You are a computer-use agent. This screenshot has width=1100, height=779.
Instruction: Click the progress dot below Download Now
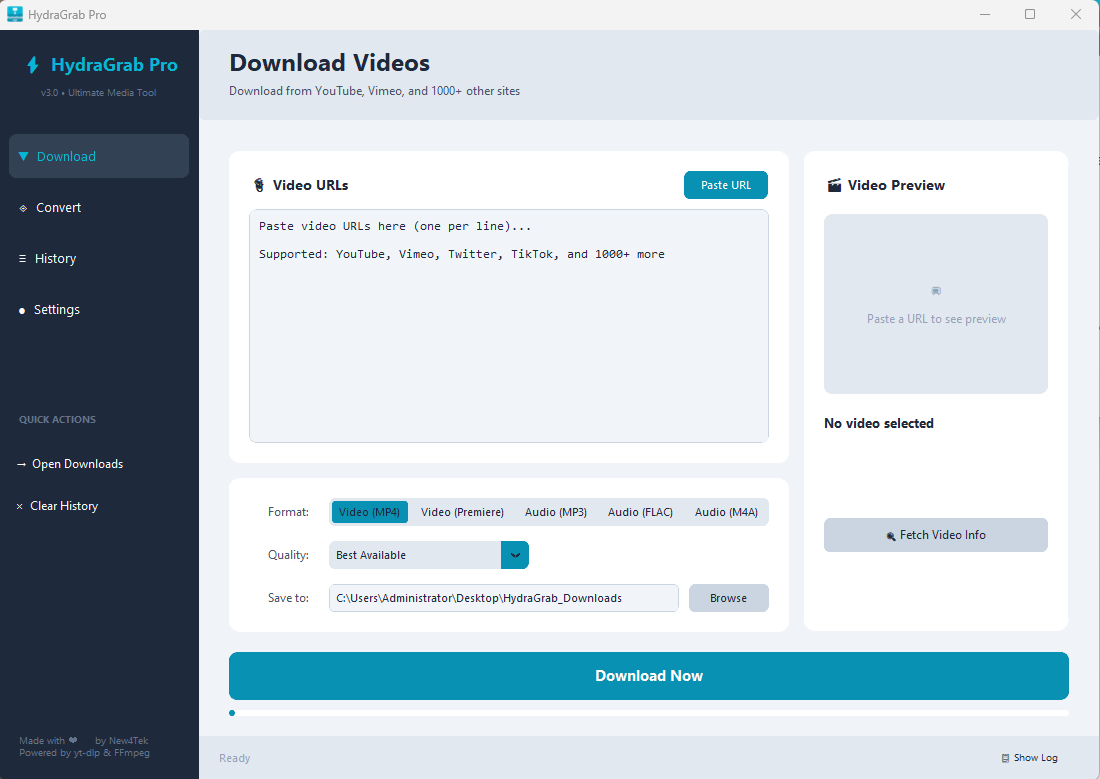coord(232,713)
